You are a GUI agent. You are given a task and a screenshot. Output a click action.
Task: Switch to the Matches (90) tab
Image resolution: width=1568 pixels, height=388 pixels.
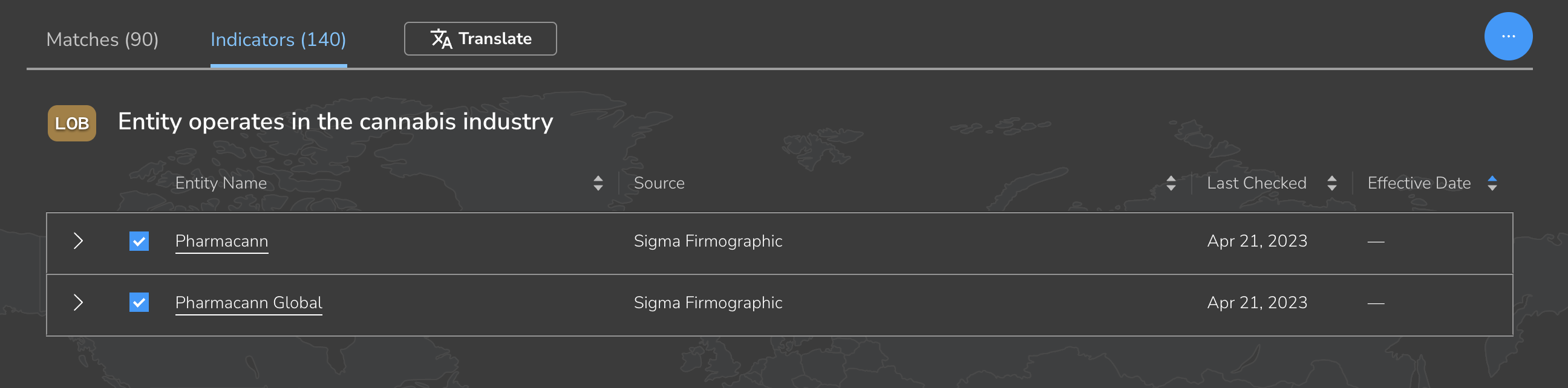[102, 39]
